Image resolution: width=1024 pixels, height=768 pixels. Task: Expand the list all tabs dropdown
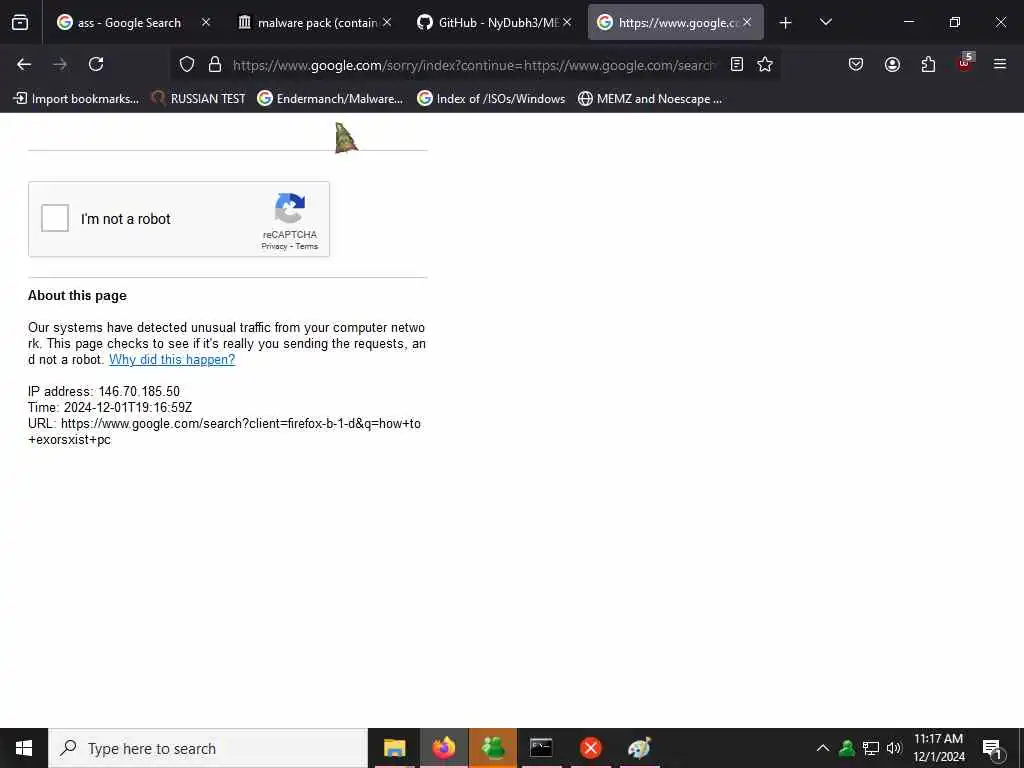pos(825,22)
